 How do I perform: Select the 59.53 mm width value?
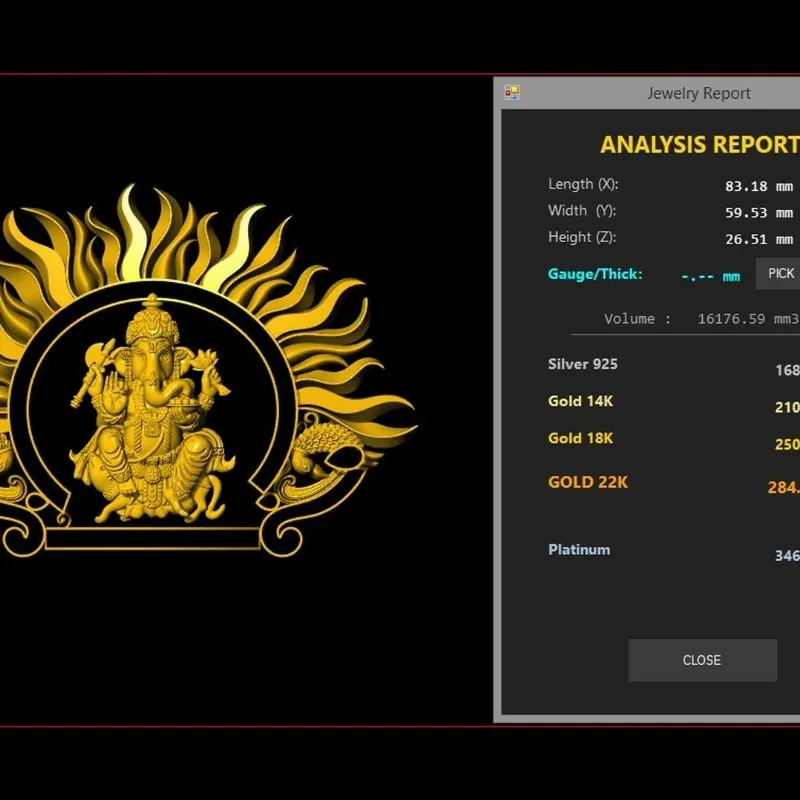[x=759, y=213]
